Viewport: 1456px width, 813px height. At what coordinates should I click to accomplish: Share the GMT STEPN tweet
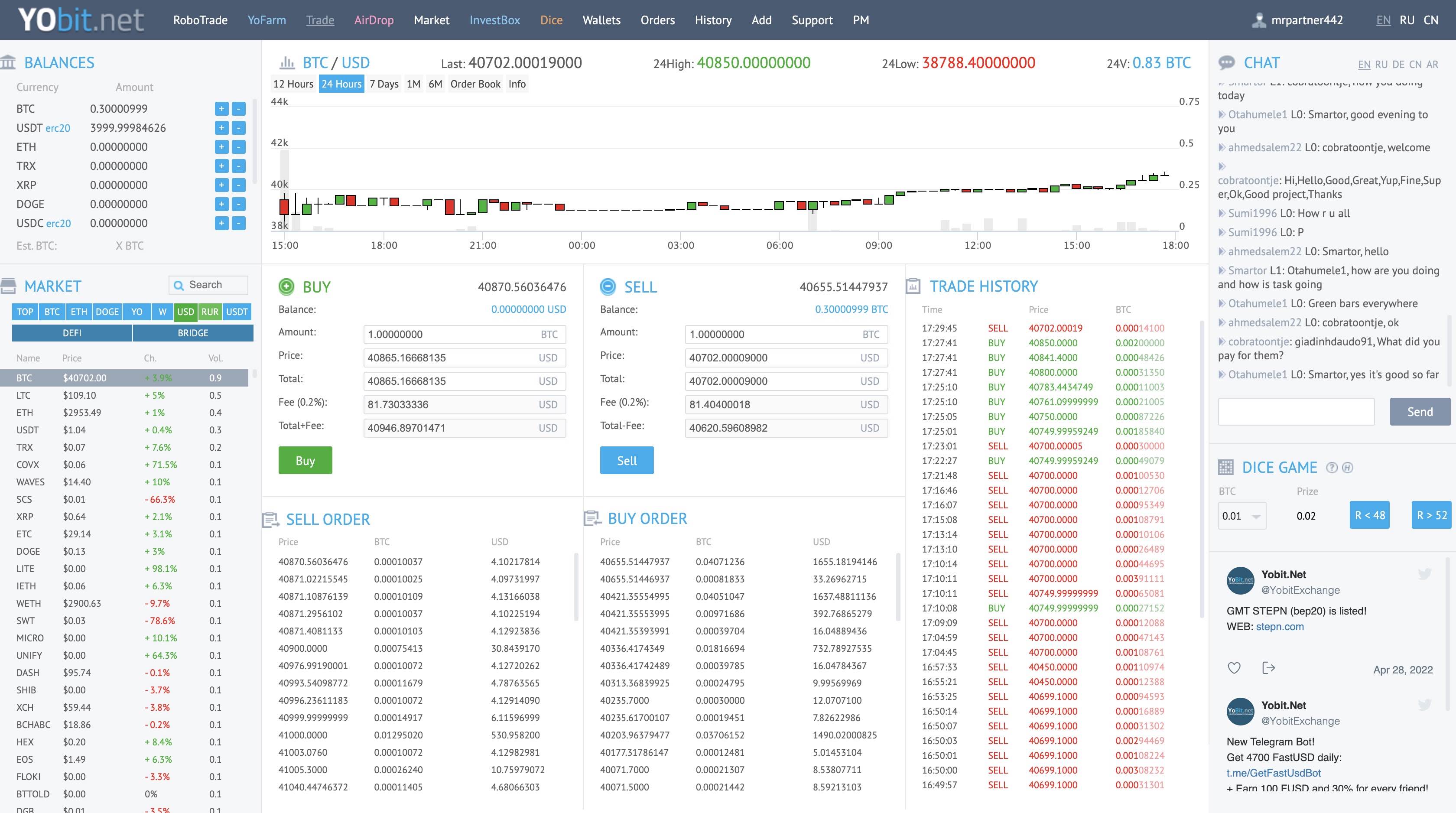(x=1268, y=668)
